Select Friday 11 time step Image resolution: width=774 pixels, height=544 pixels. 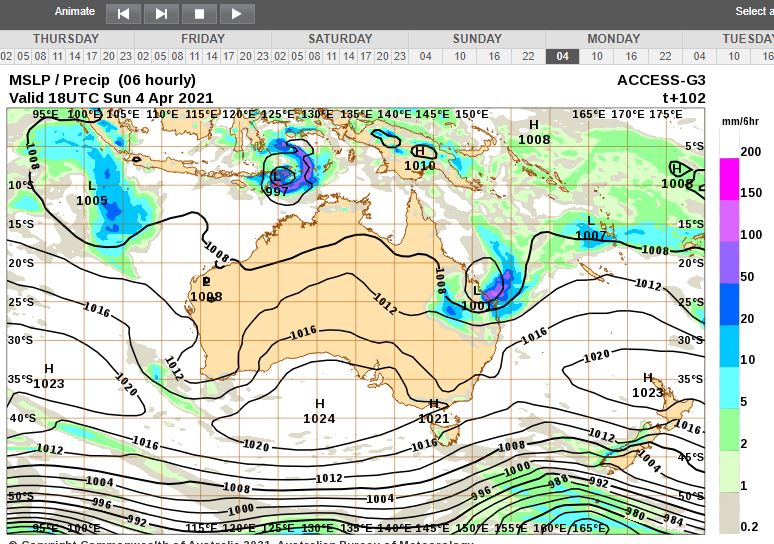[194, 56]
